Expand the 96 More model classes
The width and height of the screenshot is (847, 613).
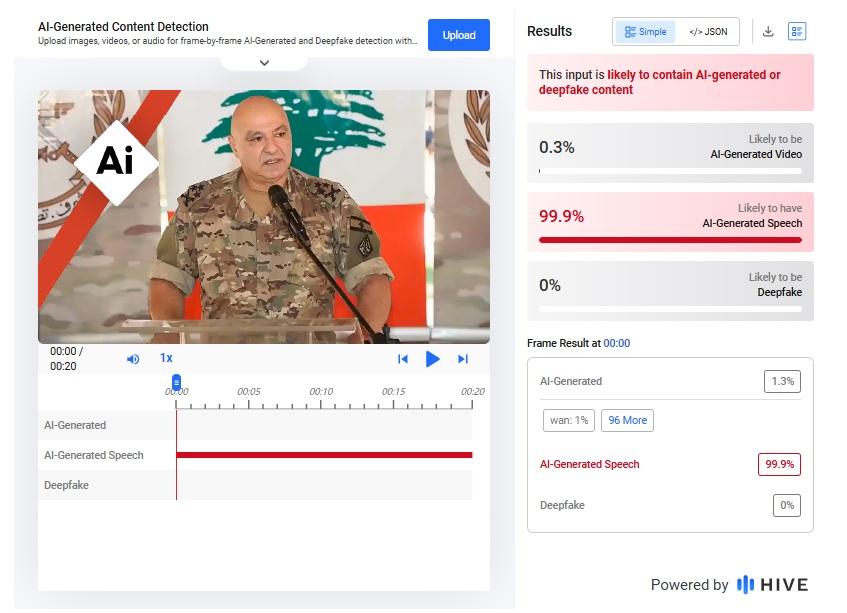627,420
